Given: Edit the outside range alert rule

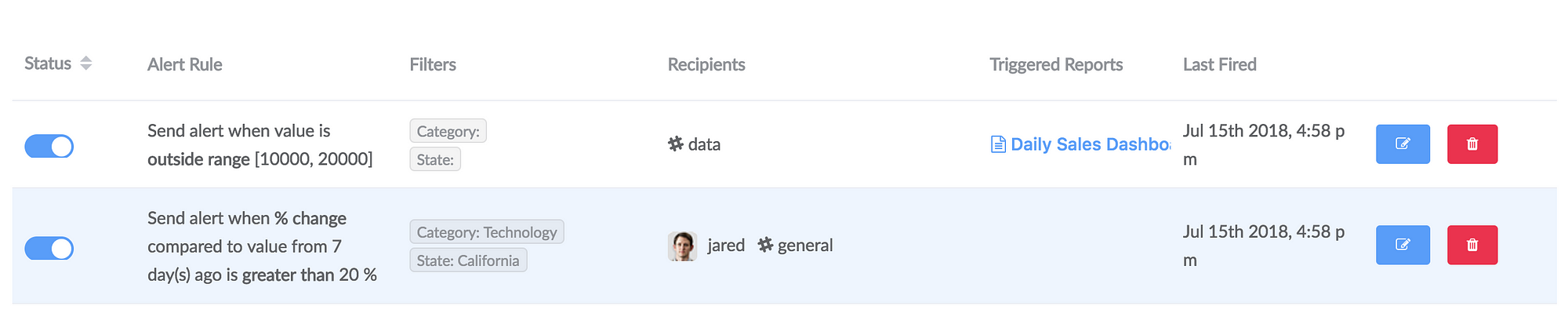Looking at the screenshot, I should pyautogui.click(x=1403, y=144).
